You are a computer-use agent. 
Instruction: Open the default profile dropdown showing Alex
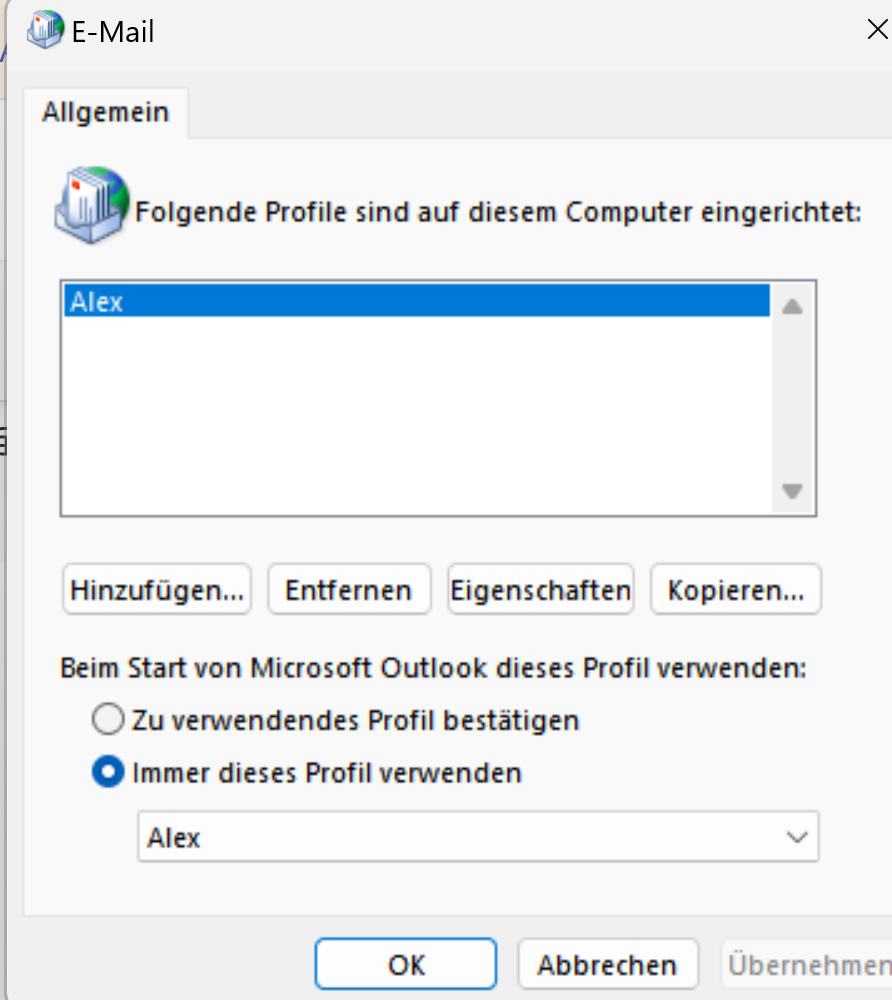(478, 837)
